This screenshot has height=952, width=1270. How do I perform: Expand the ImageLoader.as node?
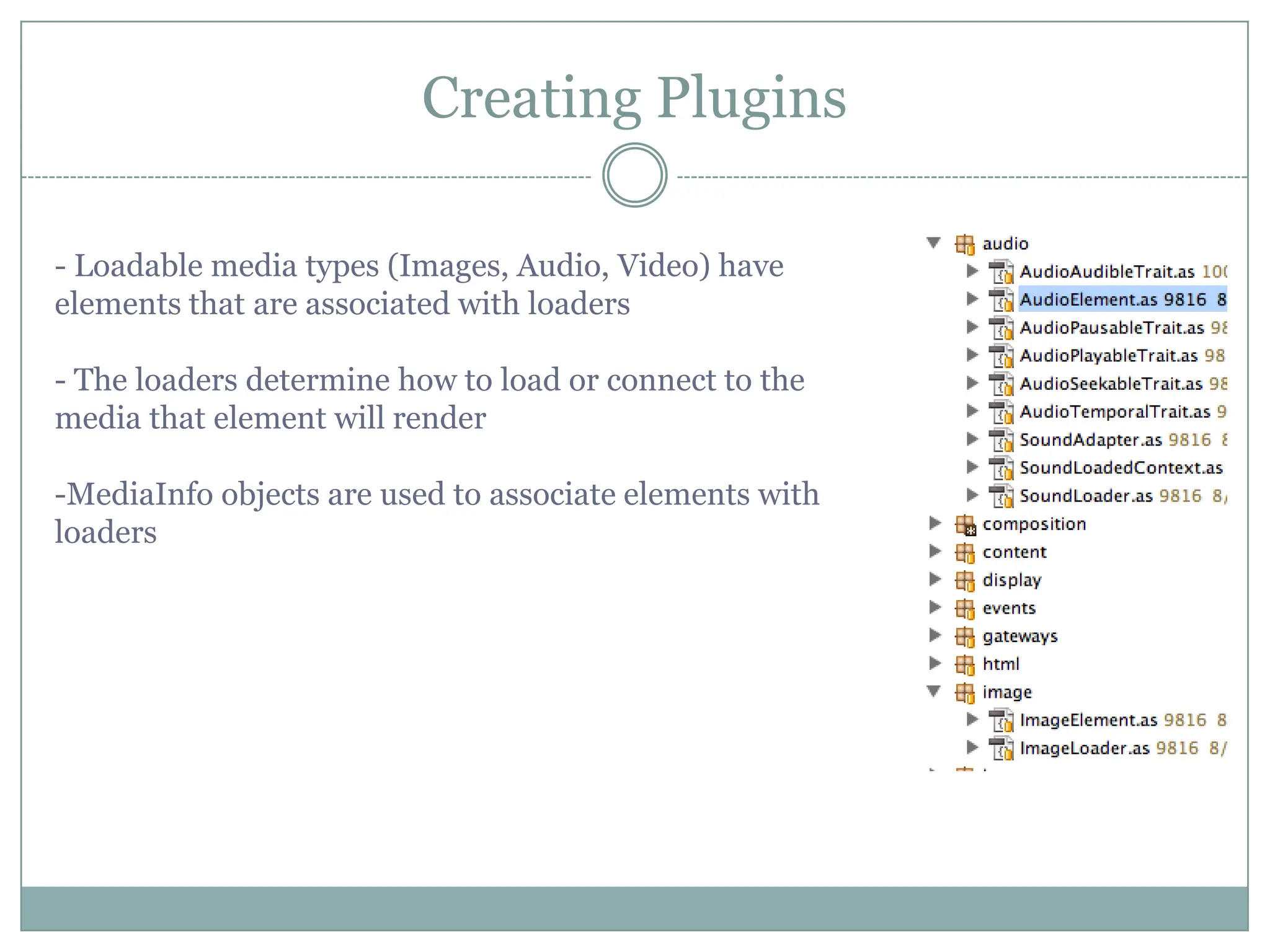(972, 747)
